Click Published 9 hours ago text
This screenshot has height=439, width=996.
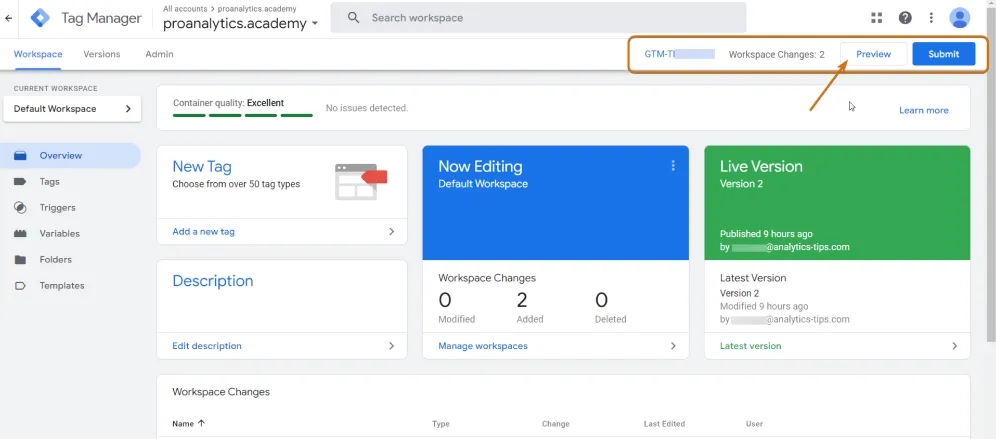coord(766,234)
